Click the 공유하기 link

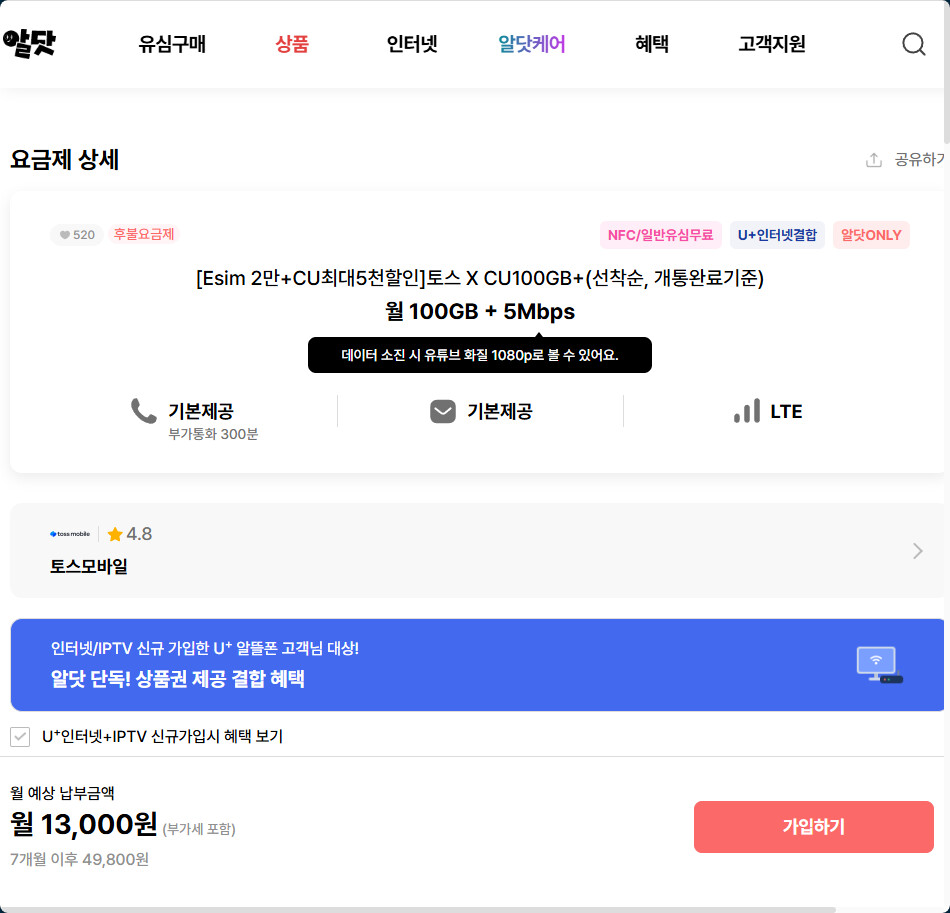pyautogui.click(x=919, y=160)
